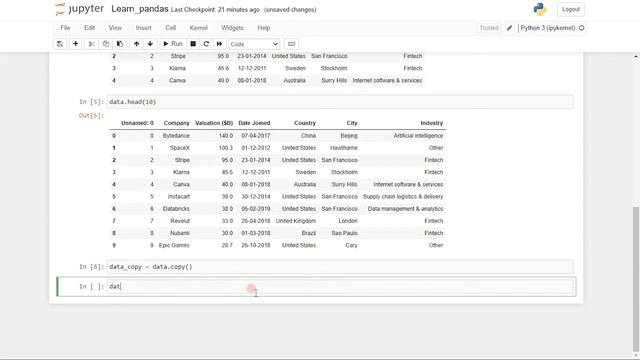Click the Out[5] output prompt
640x360 pixels.
pos(91,116)
